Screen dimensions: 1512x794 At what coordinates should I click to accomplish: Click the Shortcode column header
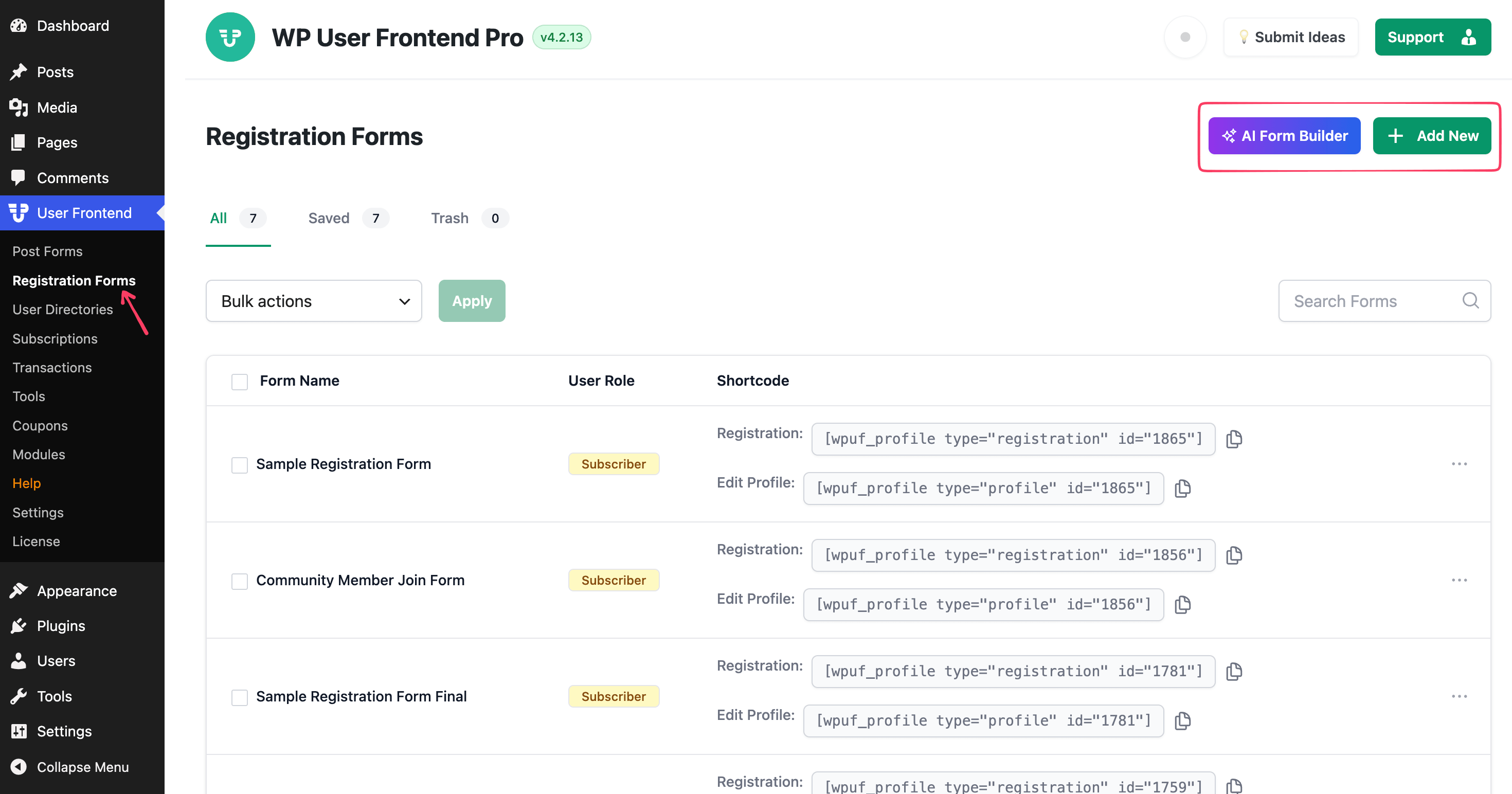752,381
